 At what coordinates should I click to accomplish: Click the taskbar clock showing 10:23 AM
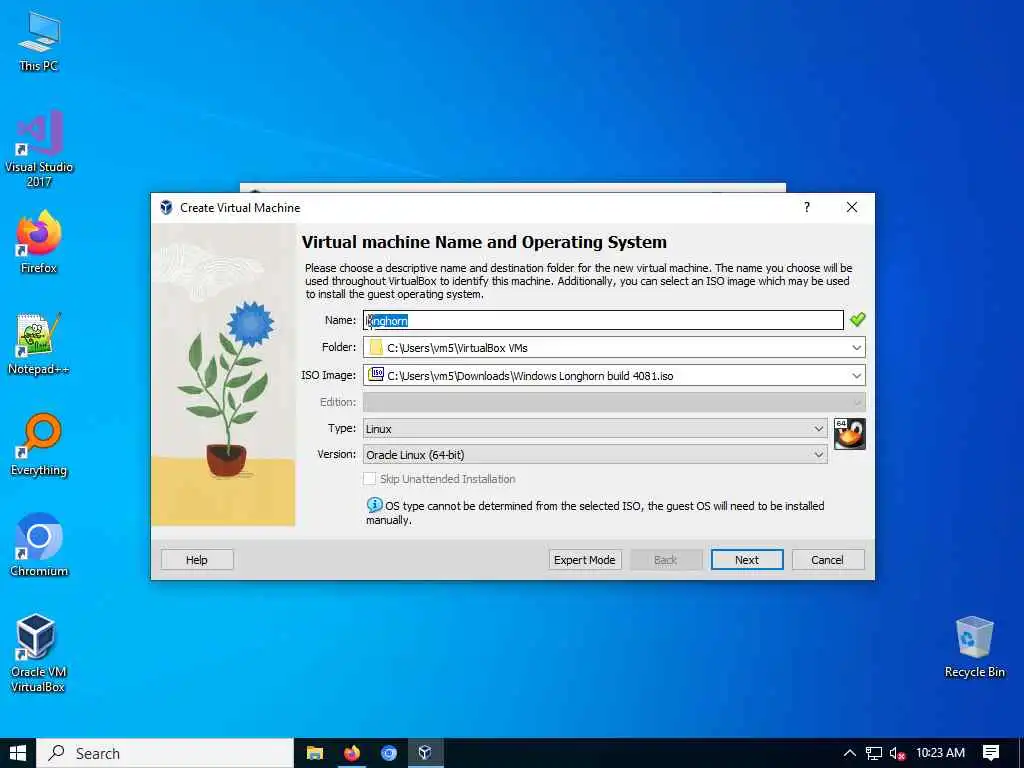coord(940,753)
